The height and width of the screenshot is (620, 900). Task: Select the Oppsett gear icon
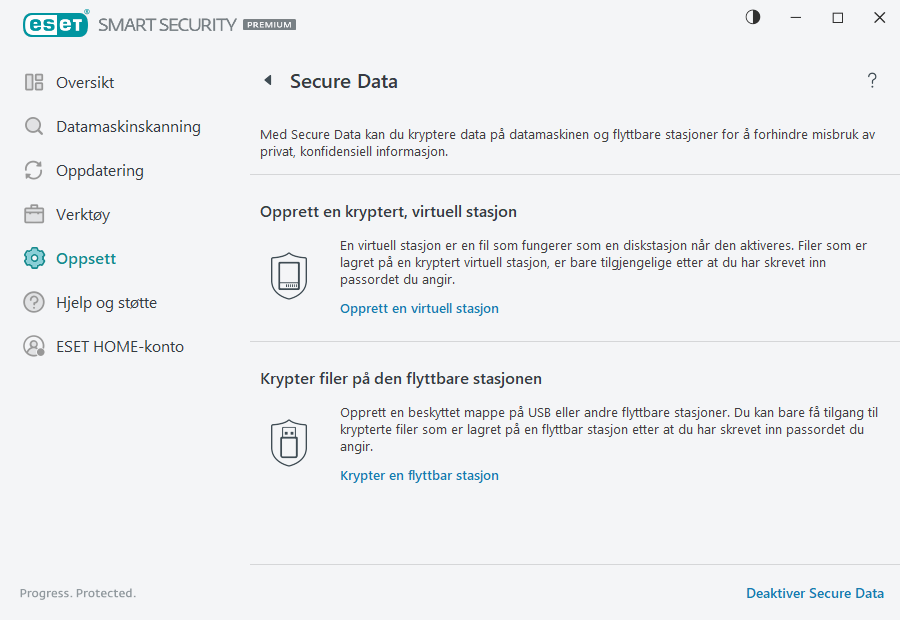tap(34, 258)
